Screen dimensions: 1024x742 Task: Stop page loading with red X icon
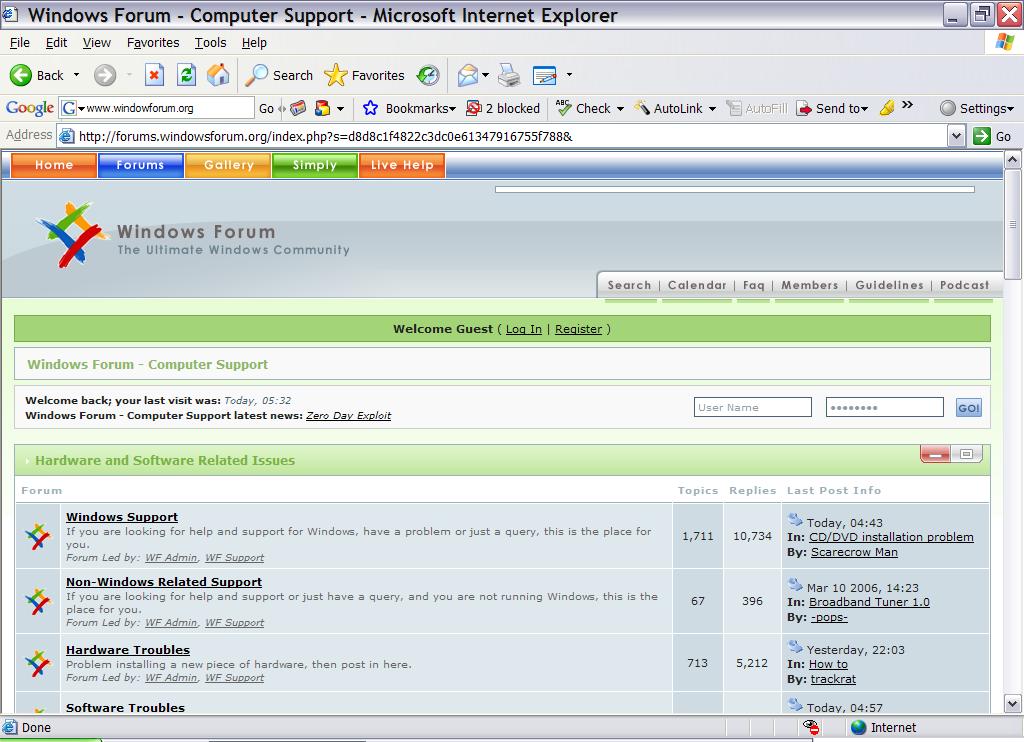154,75
